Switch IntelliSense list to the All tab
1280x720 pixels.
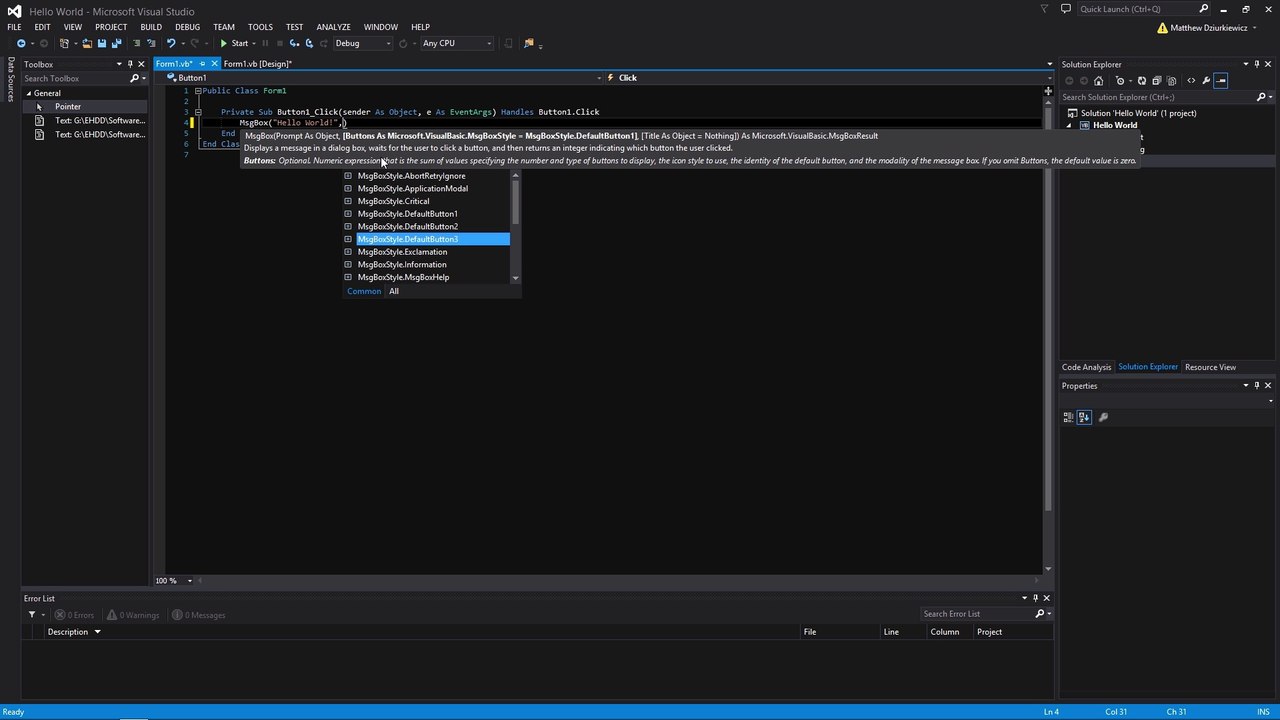(x=394, y=291)
